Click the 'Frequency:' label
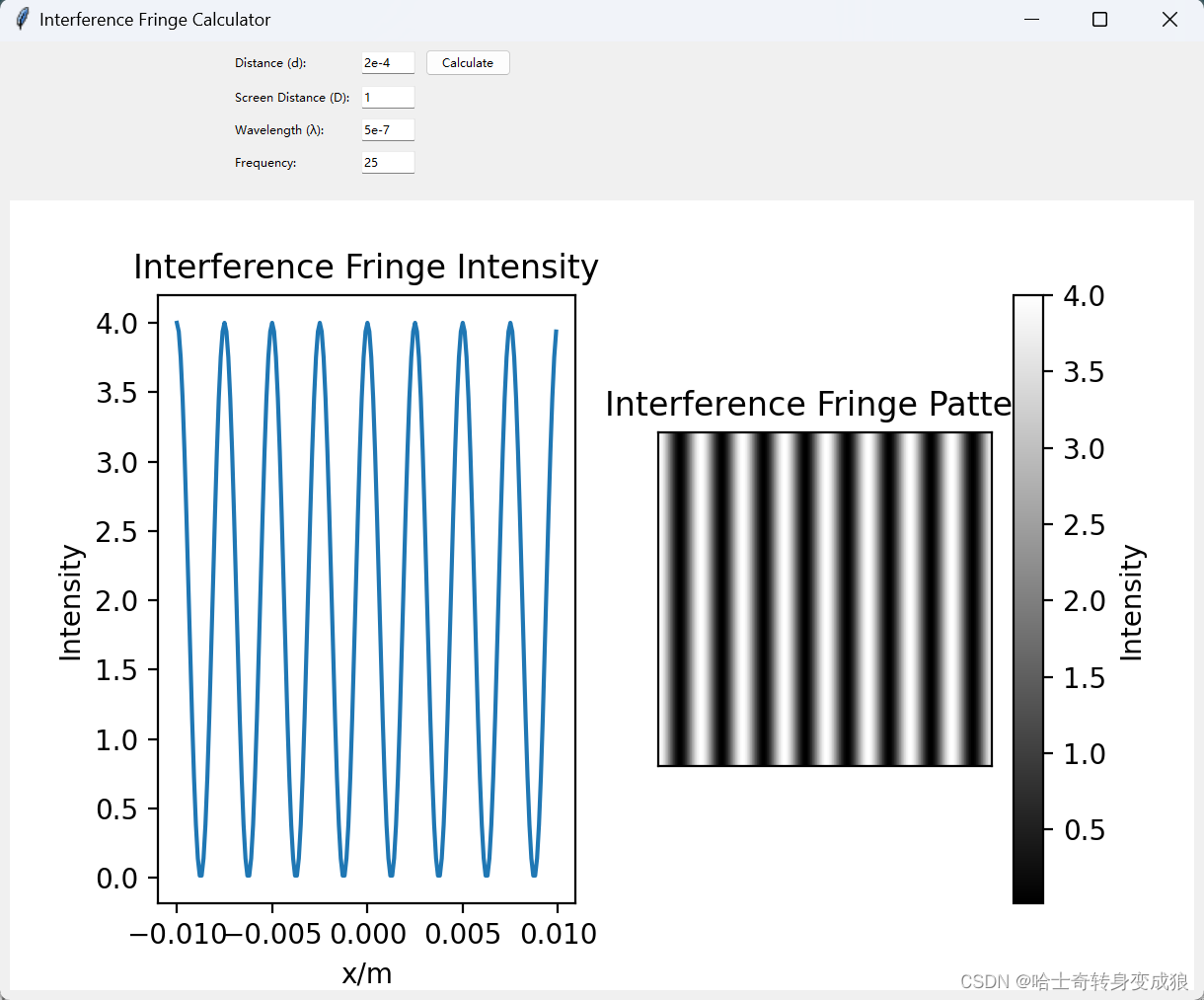The height and width of the screenshot is (1000, 1204). pos(265,163)
